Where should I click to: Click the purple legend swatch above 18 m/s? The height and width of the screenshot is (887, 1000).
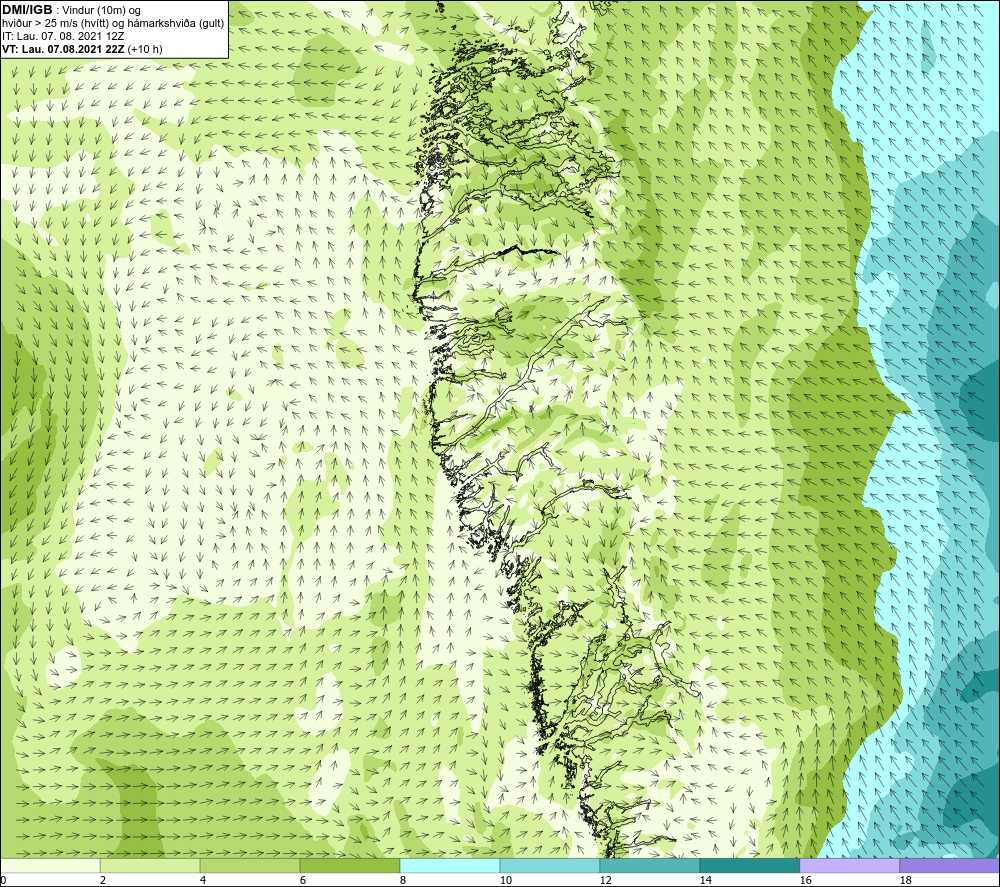(949, 865)
